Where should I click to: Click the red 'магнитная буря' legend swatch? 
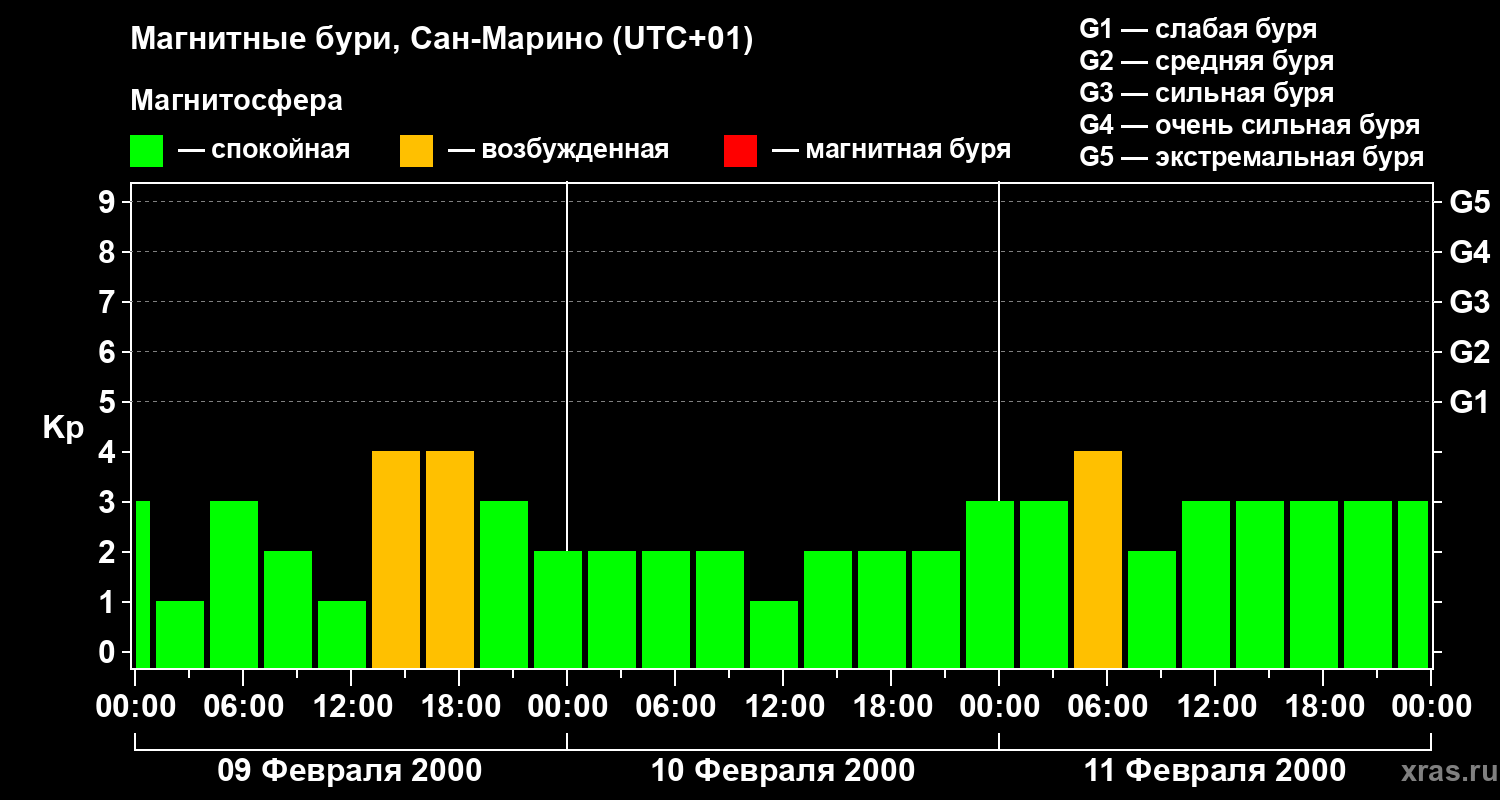click(x=740, y=151)
